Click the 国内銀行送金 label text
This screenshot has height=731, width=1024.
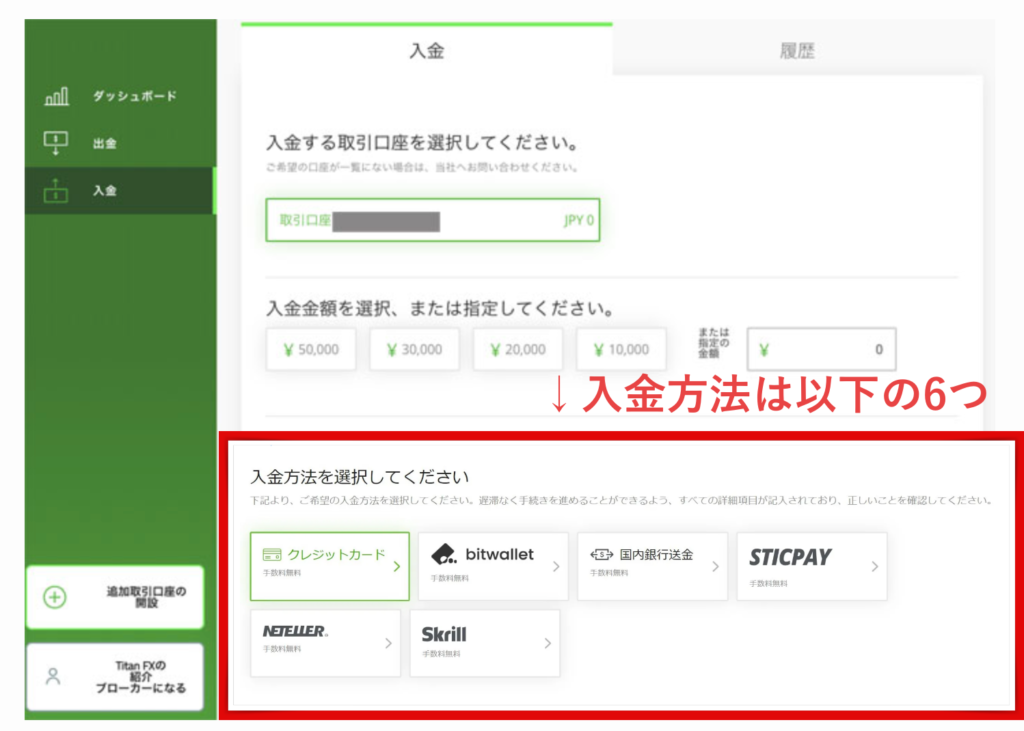pyautogui.click(x=656, y=555)
